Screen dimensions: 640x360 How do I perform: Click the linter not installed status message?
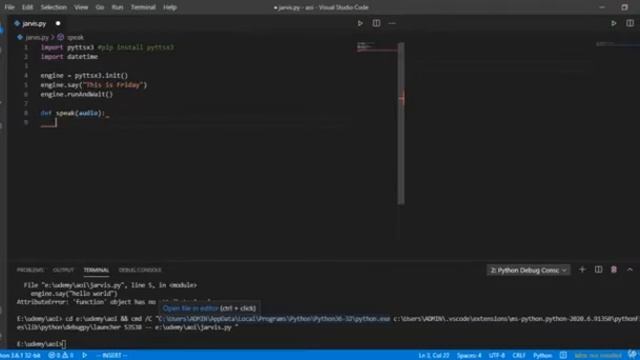tap(598, 356)
